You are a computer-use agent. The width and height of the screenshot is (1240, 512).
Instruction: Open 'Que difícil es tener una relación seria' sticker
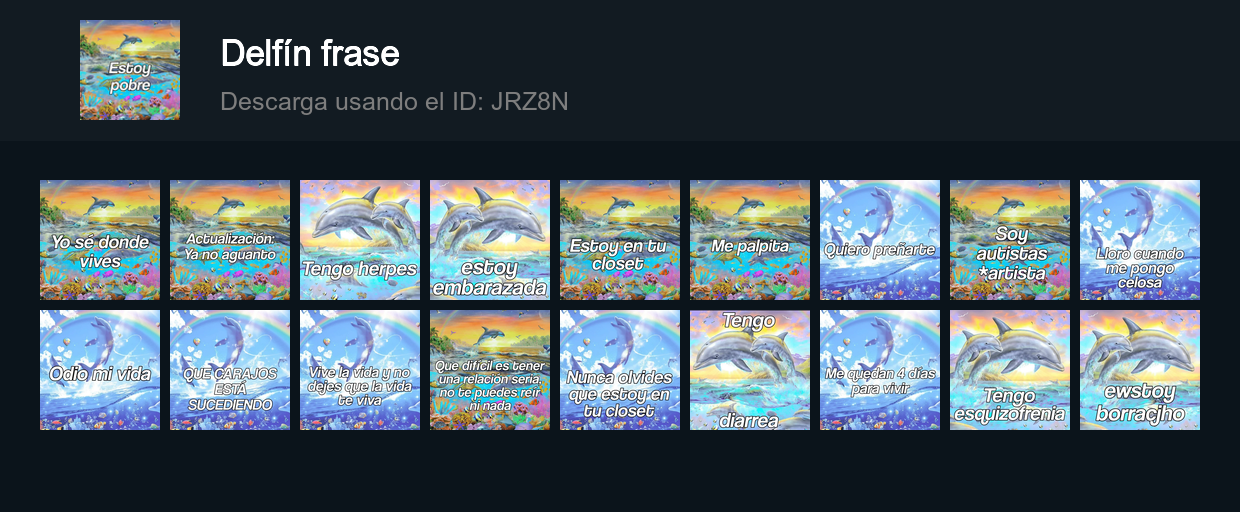pyautogui.click(x=490, y=370)
